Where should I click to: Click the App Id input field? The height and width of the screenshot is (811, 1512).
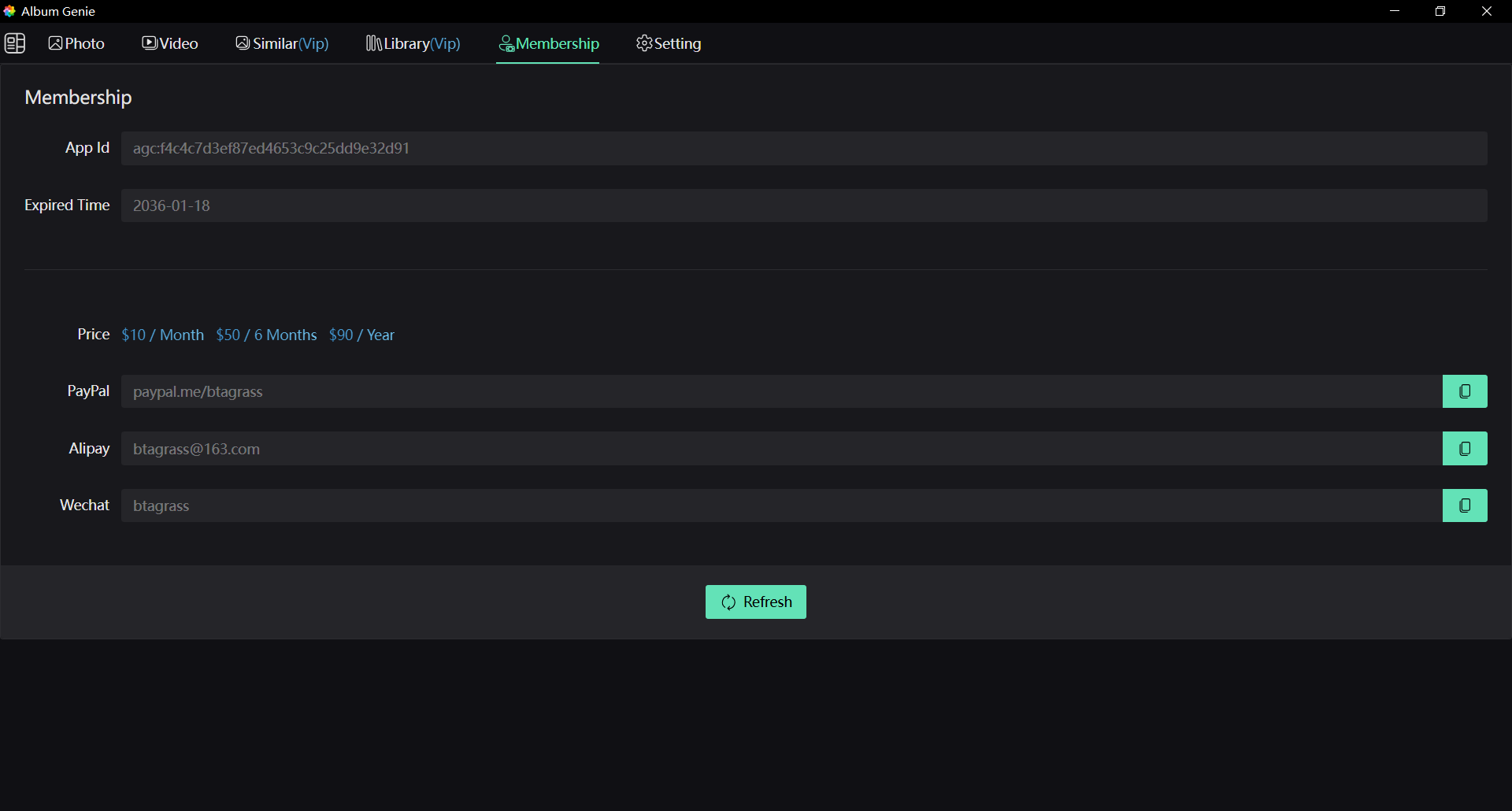click(x=803, y=148)
